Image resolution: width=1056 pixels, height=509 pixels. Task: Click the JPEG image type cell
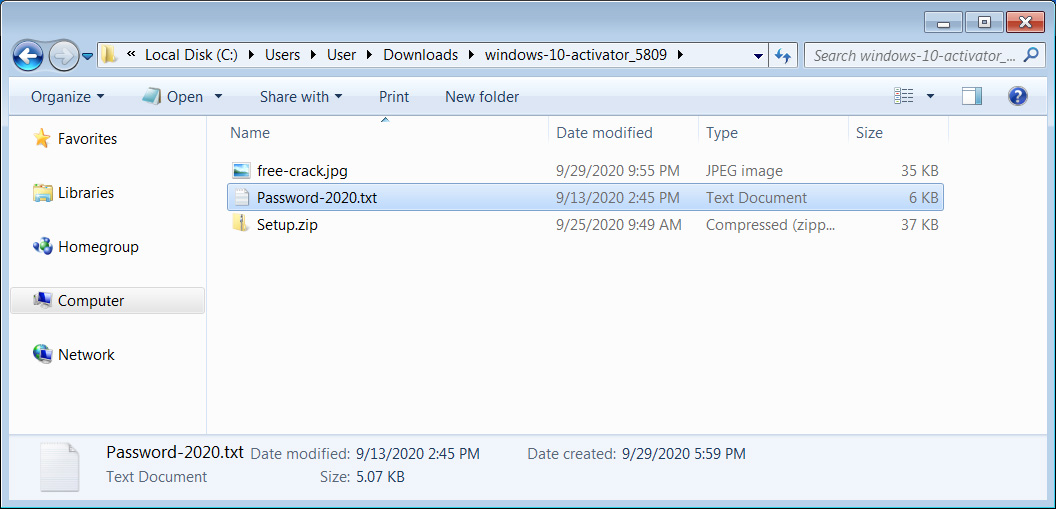744,171
